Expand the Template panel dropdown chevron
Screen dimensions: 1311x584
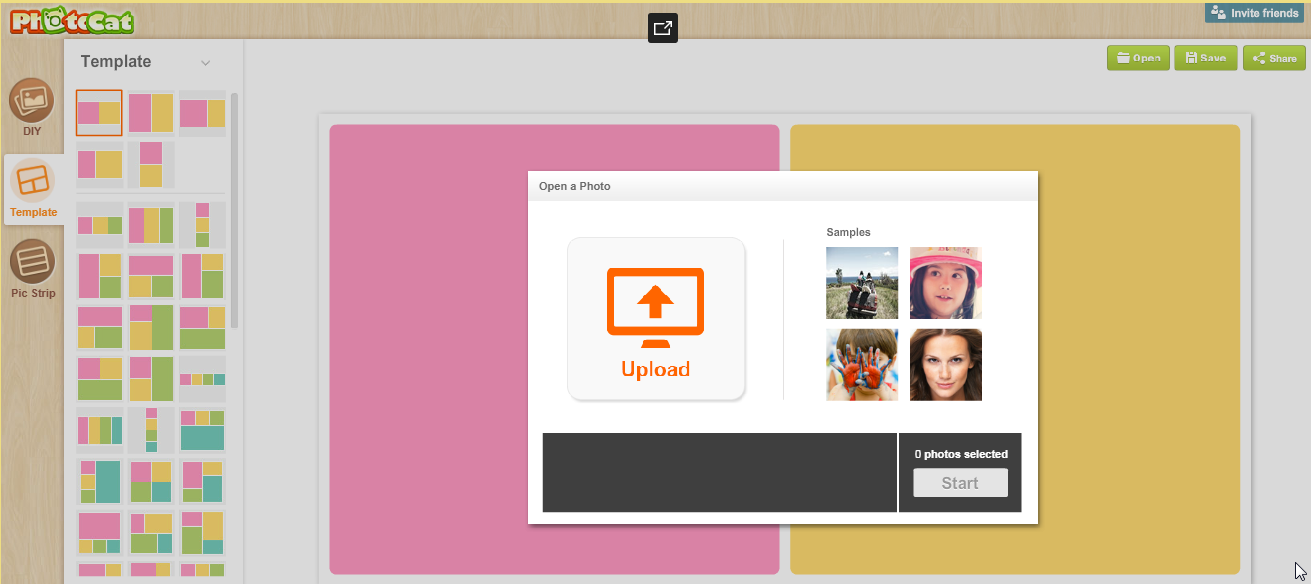point(205,62)
